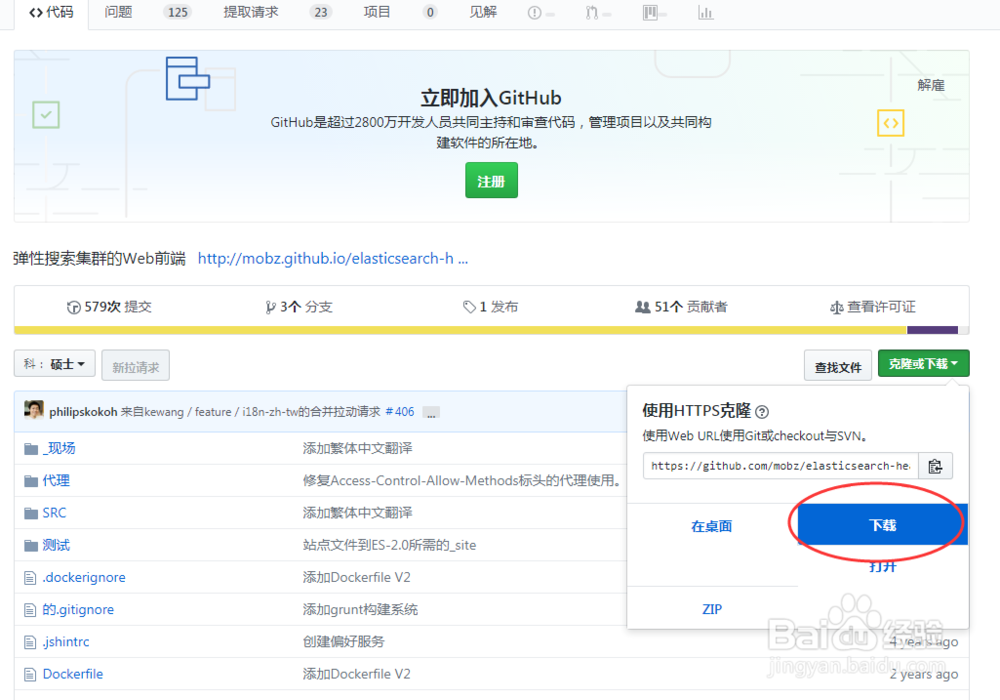The image size is (1000, 700).
Task: View the 51个 贡献者 contributors
Action: [x=681, y=307]
